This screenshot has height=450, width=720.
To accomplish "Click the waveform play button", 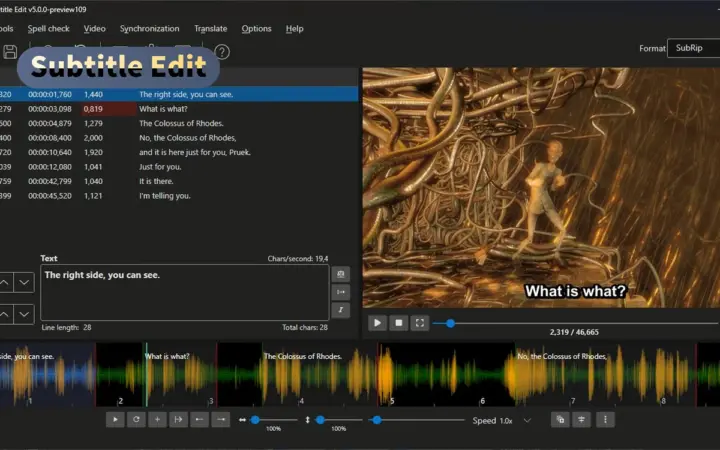I will pos(115,419).
